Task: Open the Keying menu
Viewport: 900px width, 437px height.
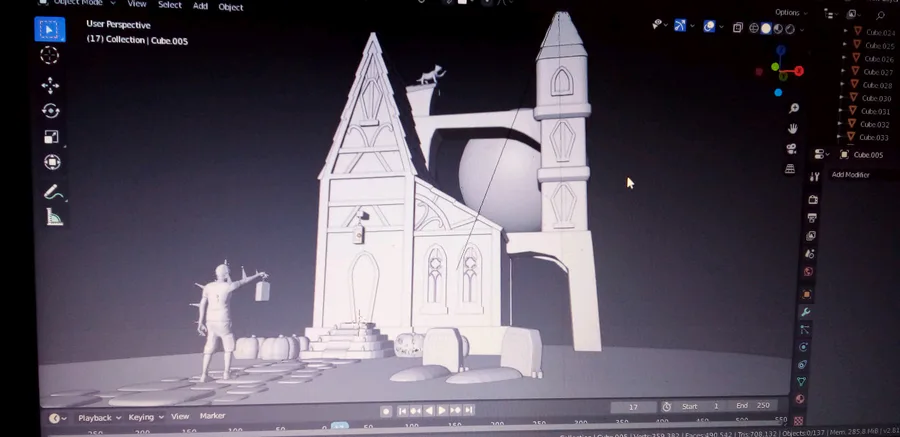Action: coord(146,417)
